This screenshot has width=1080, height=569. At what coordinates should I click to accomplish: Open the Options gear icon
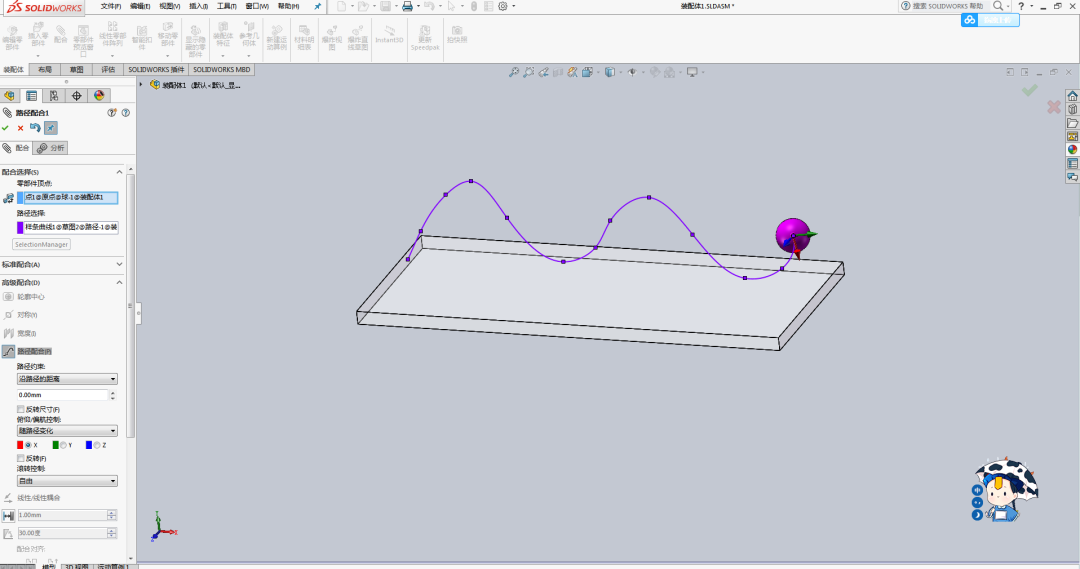tap(503, 6)
